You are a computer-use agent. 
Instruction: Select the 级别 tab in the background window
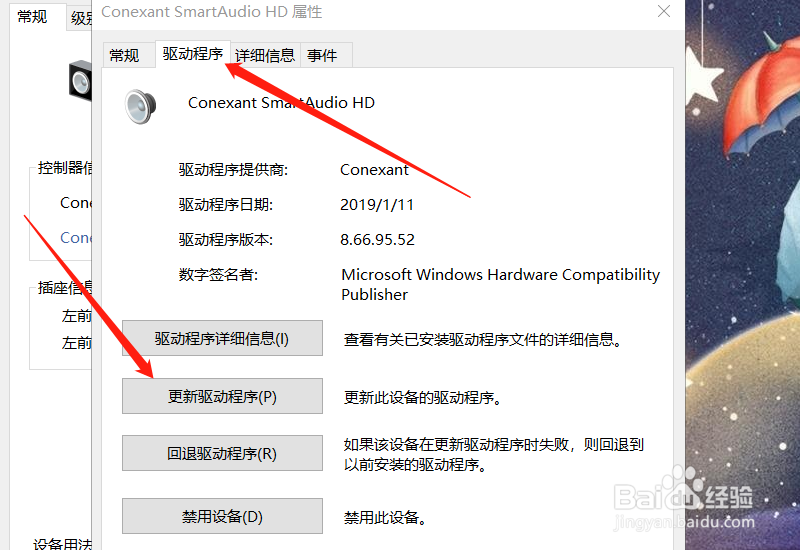(x=81, y=18)
